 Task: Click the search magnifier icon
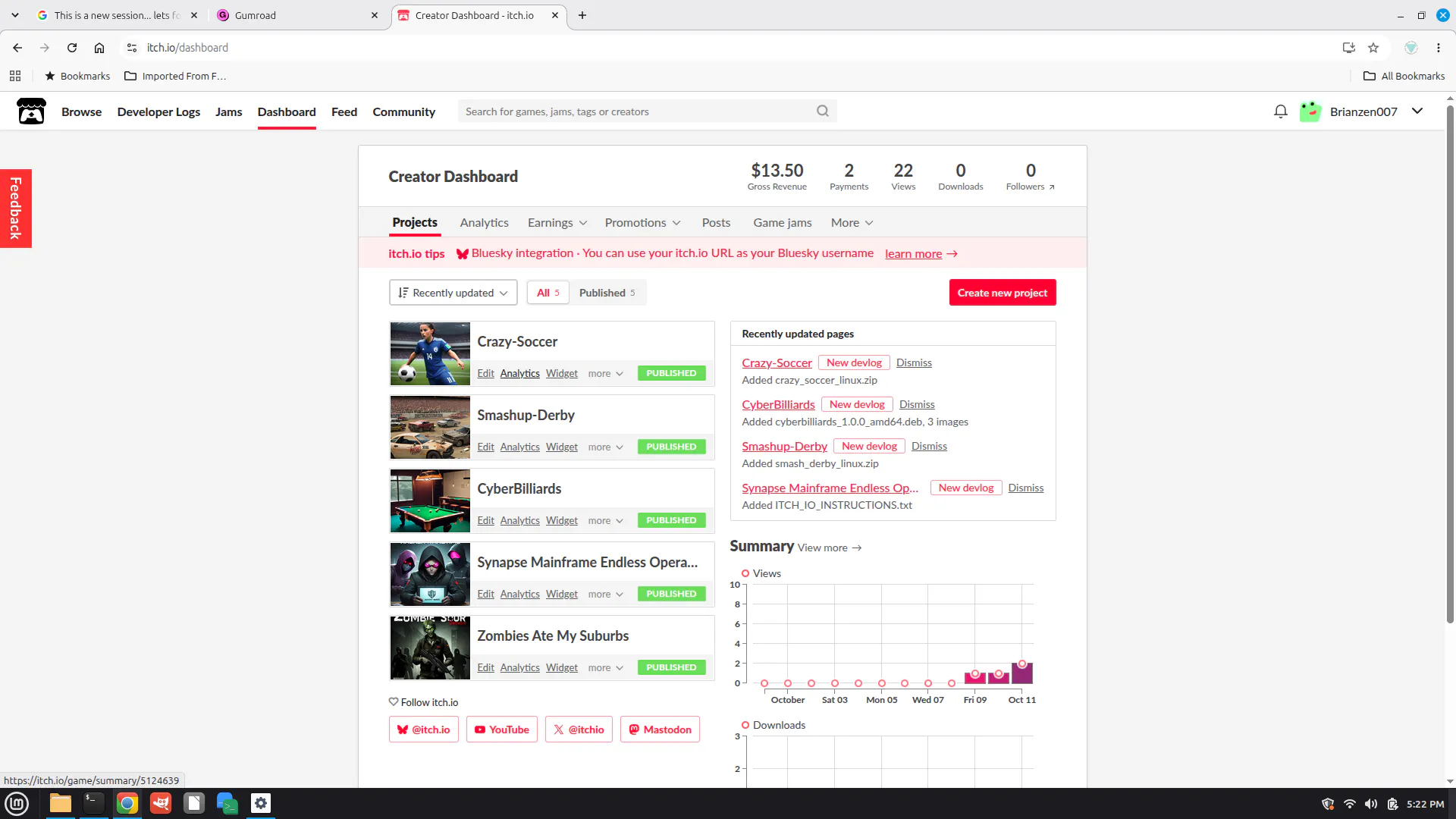click(x=823, y=111)
